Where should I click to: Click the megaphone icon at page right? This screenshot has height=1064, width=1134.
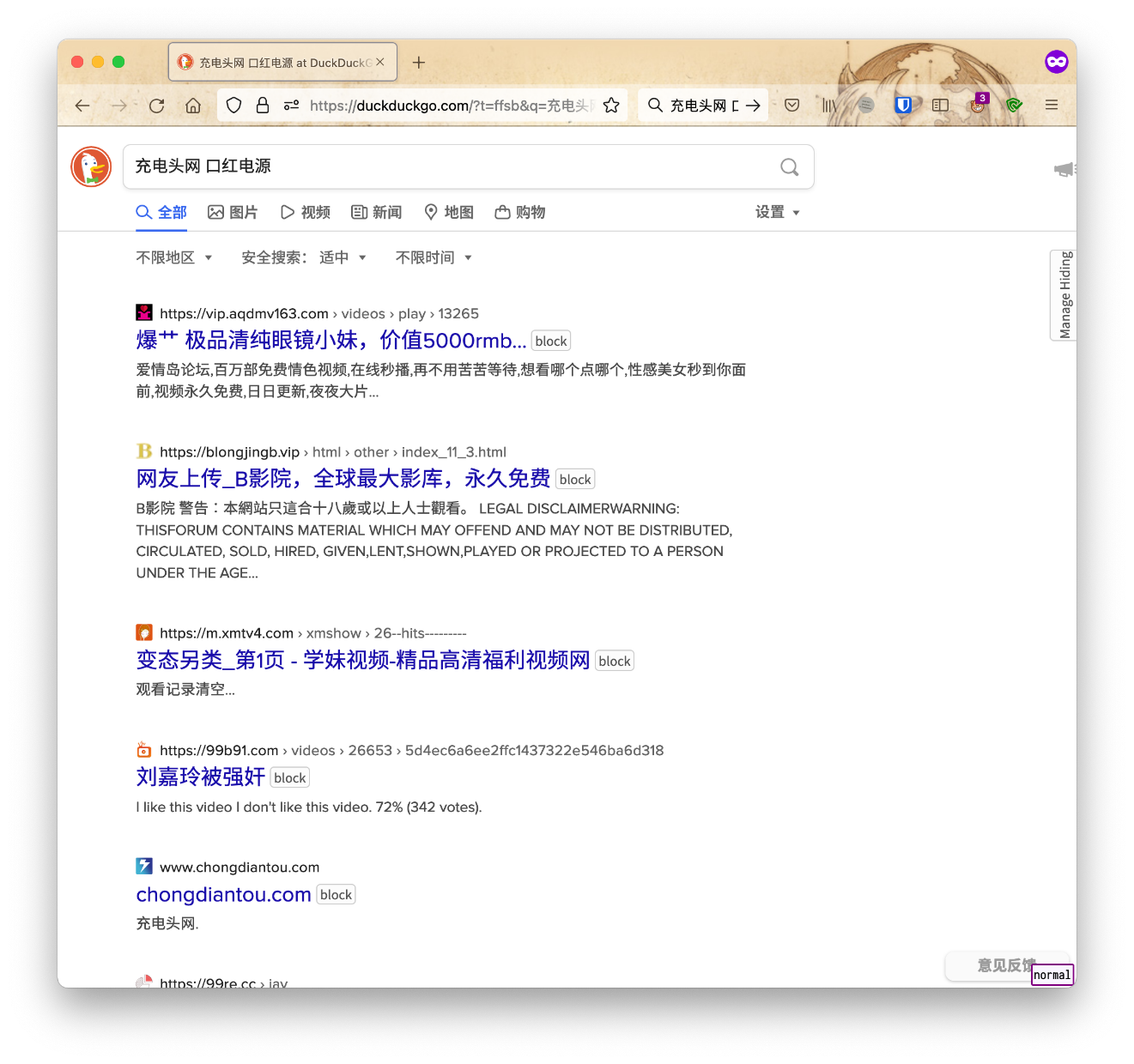1064,169
